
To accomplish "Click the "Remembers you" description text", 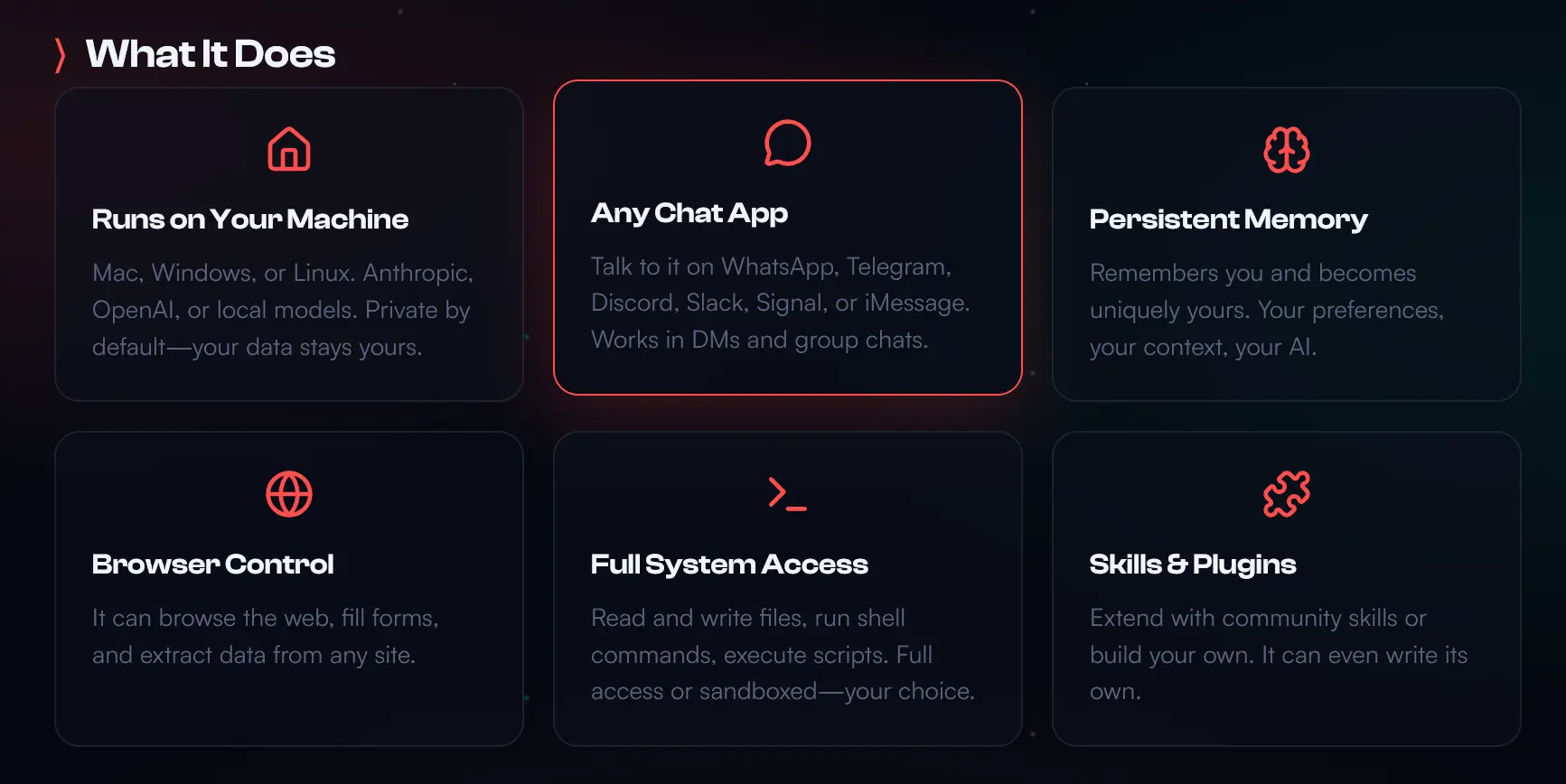I will pos(1266,310).
